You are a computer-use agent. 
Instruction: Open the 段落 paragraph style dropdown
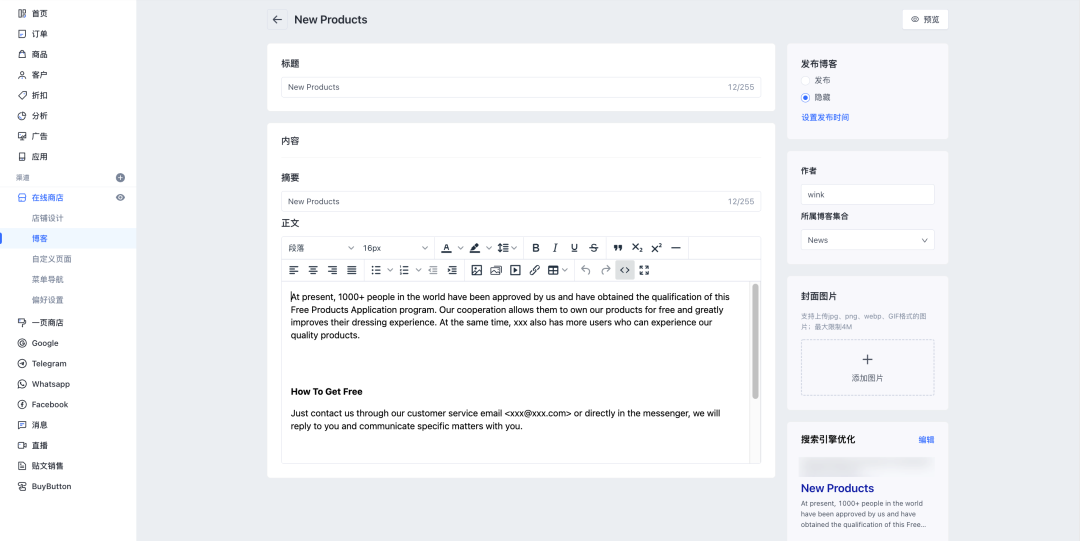(320, 248)
